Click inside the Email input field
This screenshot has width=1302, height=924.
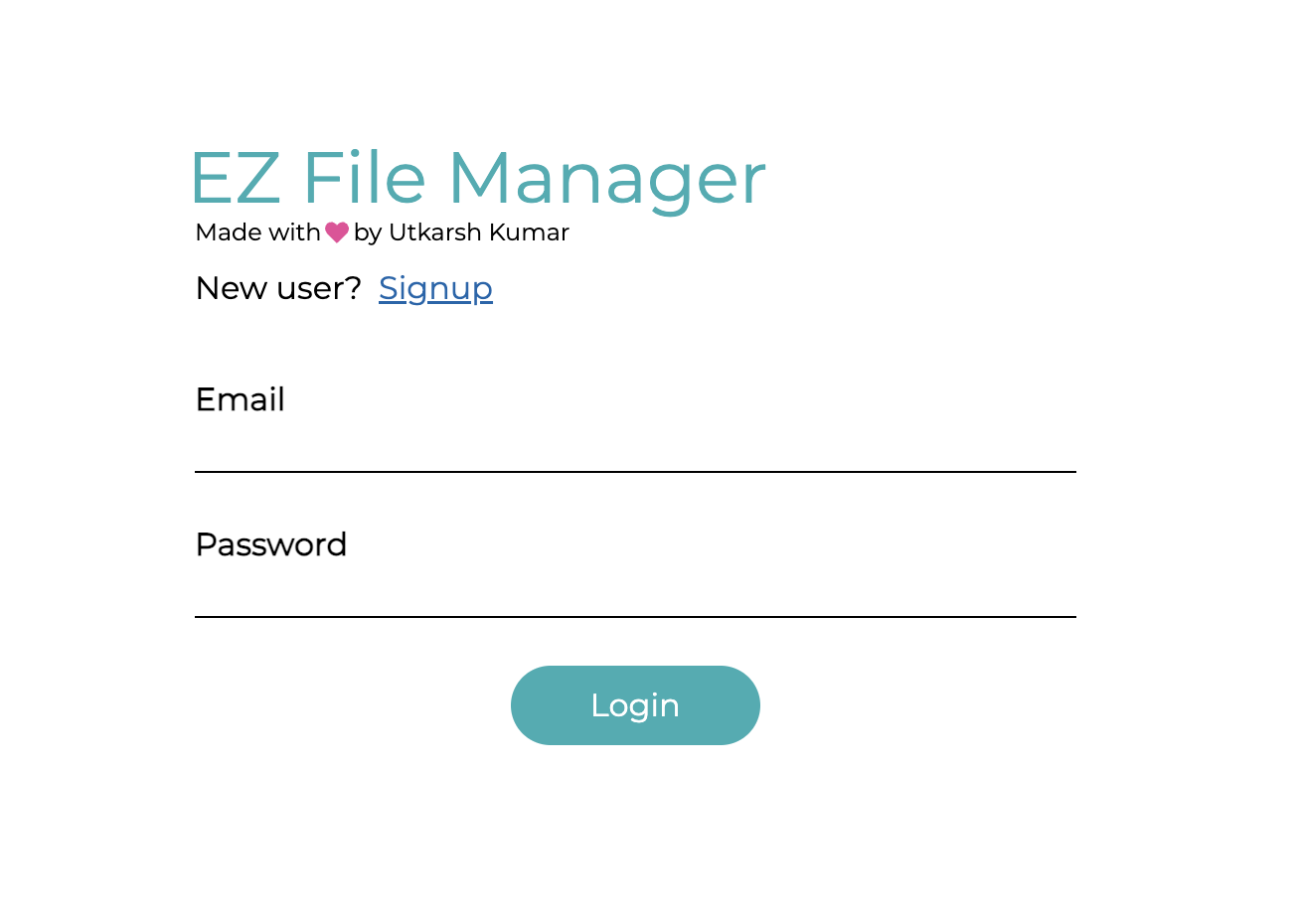[635, 447]
